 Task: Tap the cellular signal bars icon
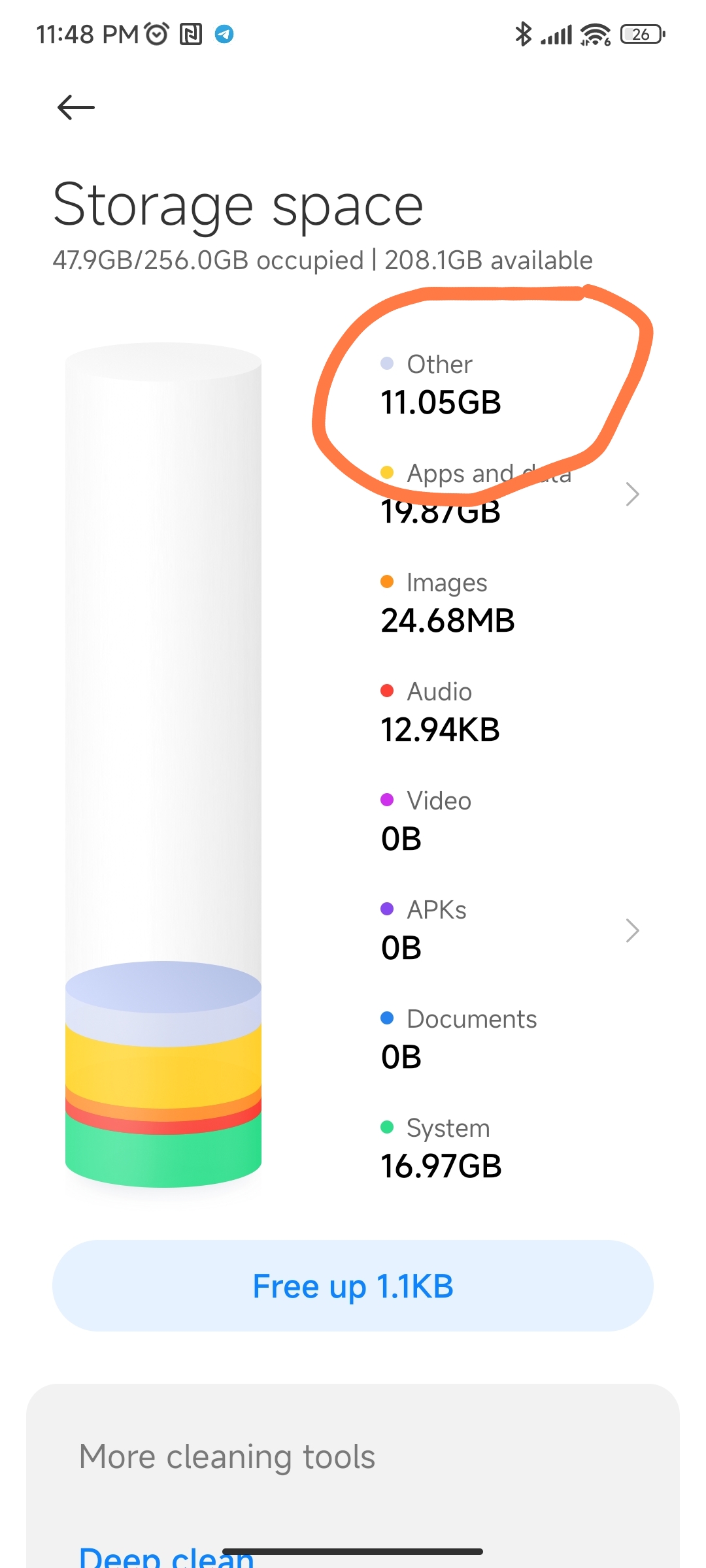(x=556, y=35)
